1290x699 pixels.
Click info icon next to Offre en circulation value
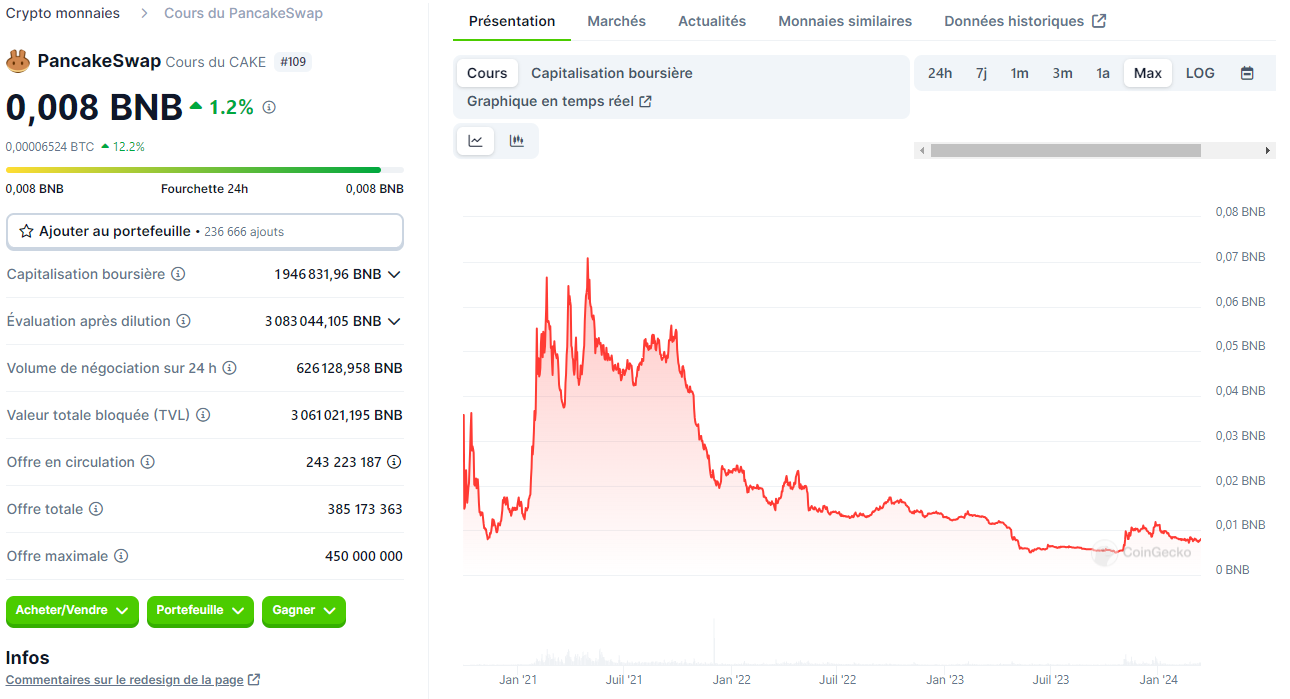394,462
